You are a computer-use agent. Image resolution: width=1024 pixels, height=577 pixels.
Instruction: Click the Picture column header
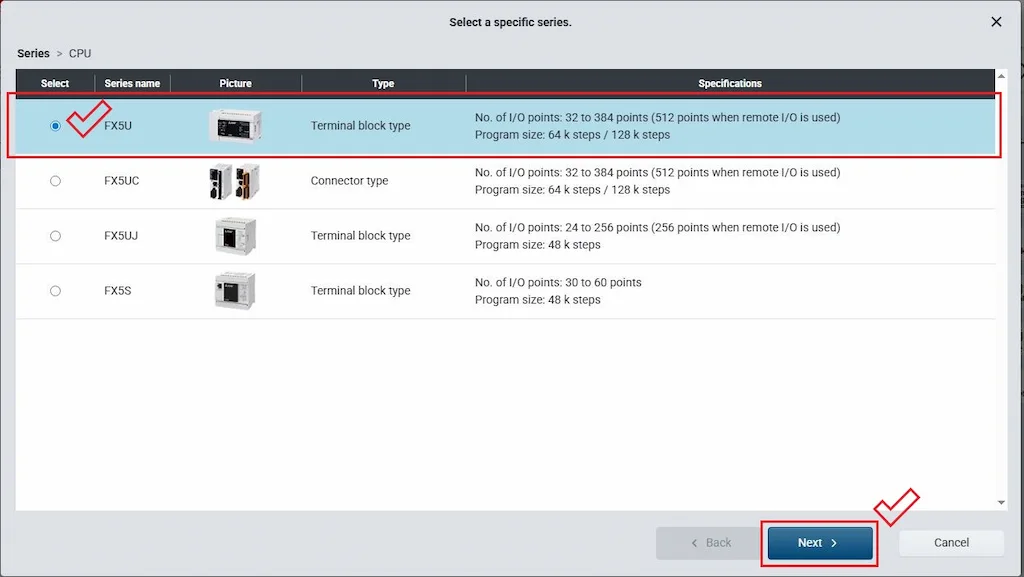tap(235, 84)
